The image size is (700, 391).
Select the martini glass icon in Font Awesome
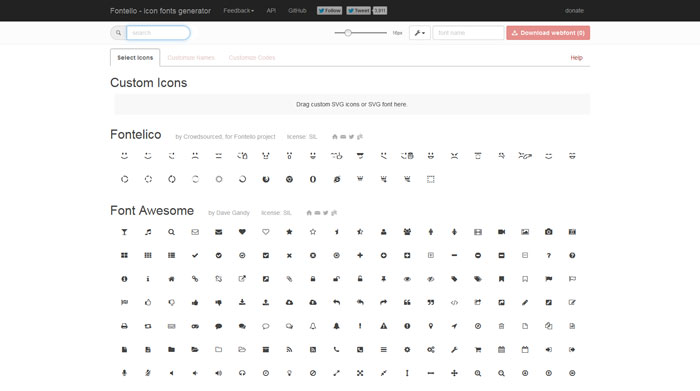124,232
